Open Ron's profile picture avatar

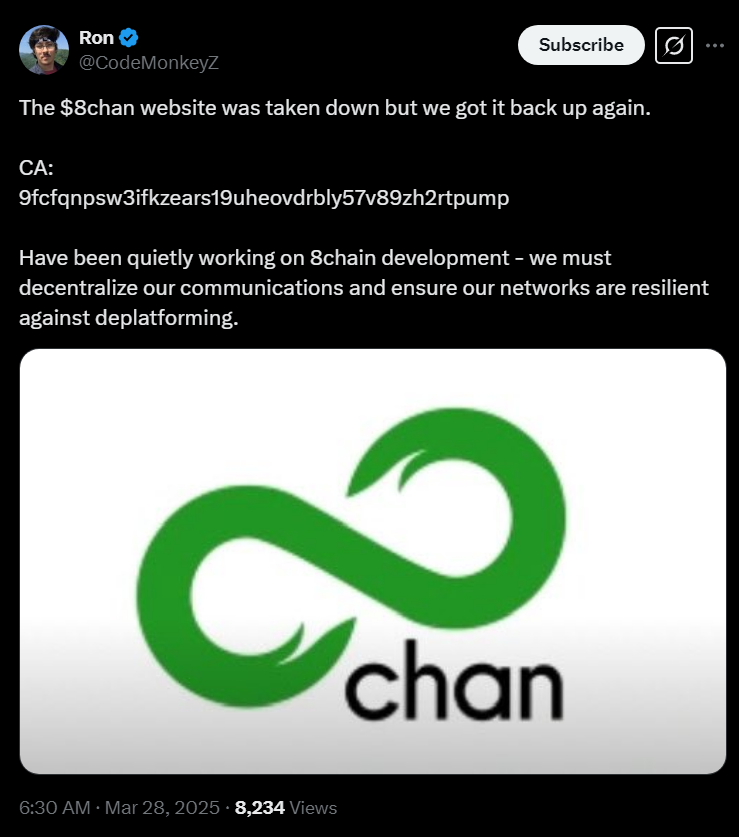tap(44, 50)
